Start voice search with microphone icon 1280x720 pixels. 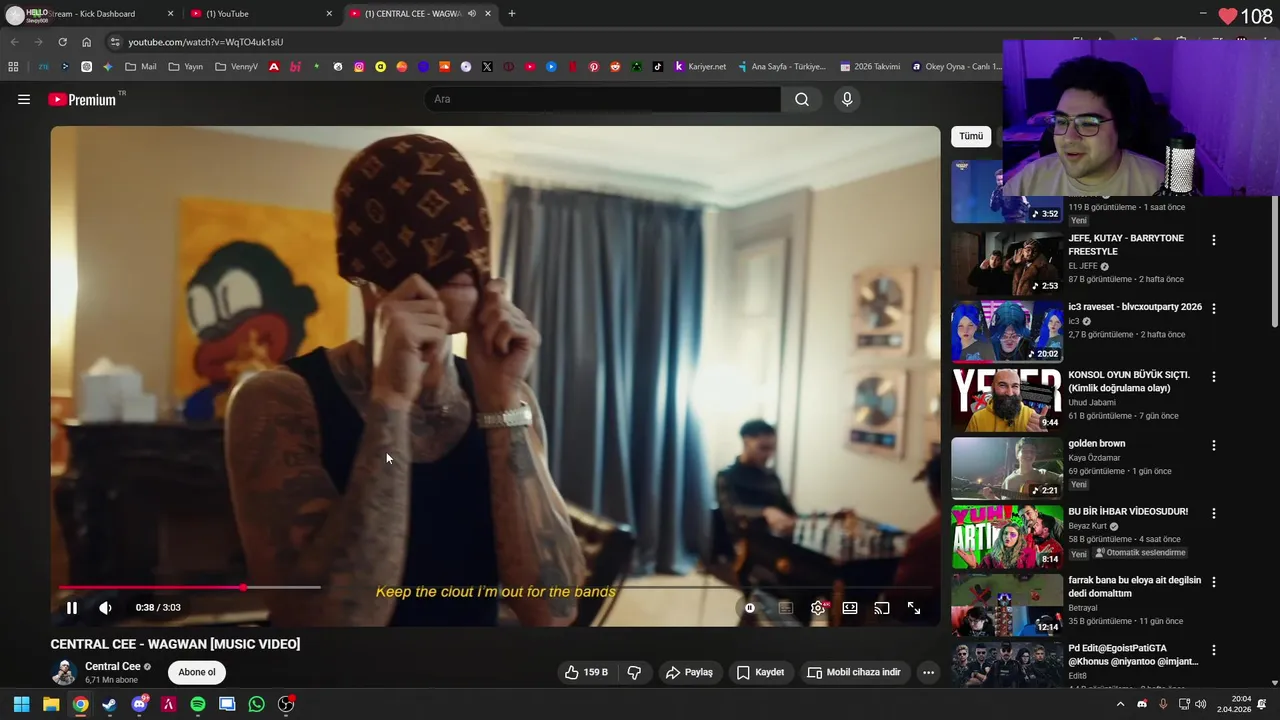pos(847,99)
